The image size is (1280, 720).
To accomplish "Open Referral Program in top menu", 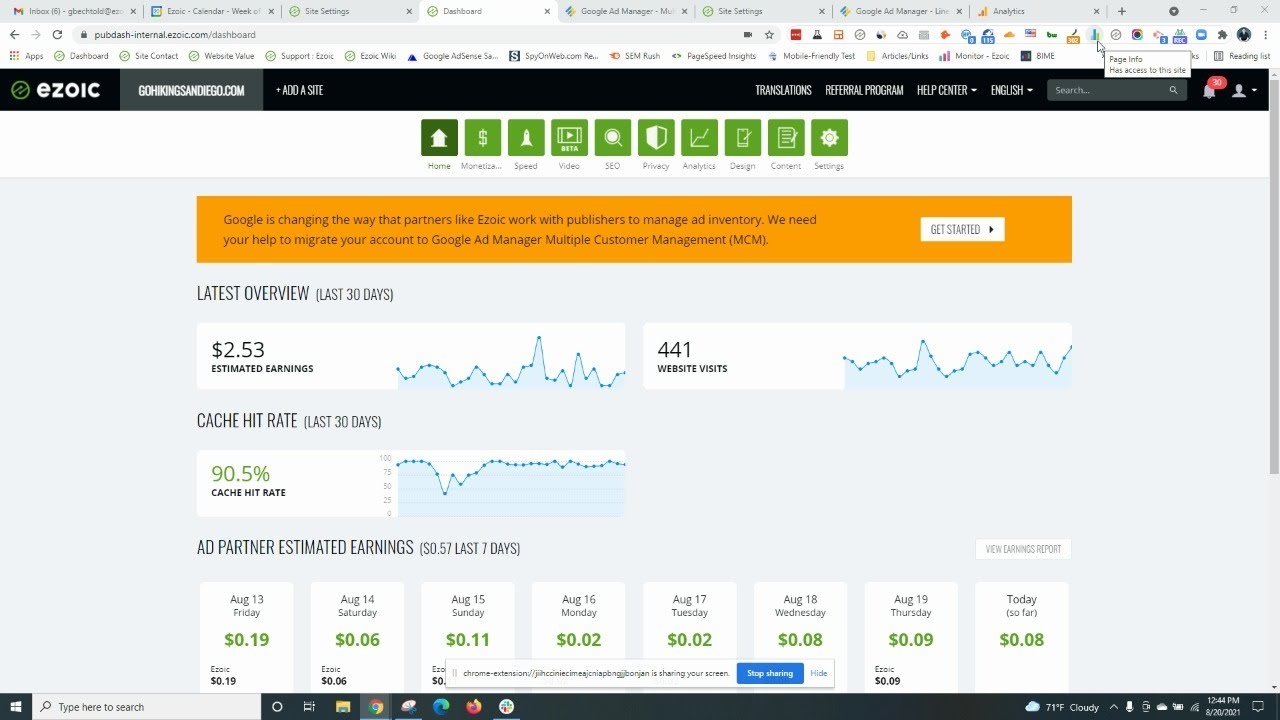I will tap(864, 90).
